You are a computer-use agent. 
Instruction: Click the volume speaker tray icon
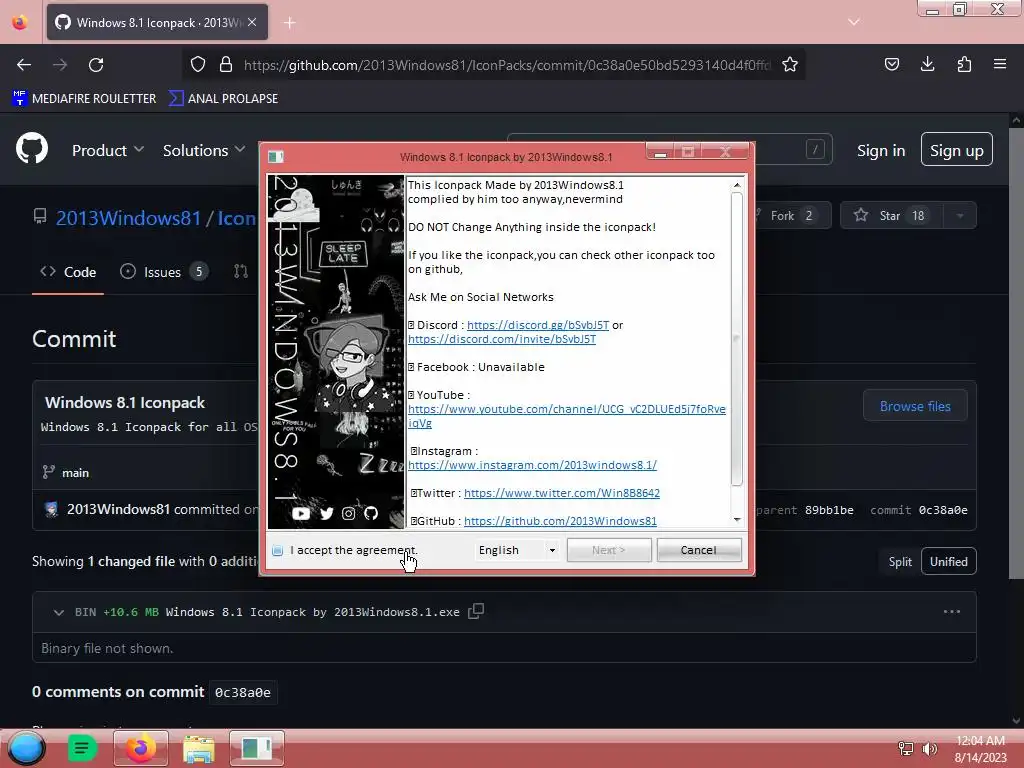pyautogui.click(x=929, y=749)
